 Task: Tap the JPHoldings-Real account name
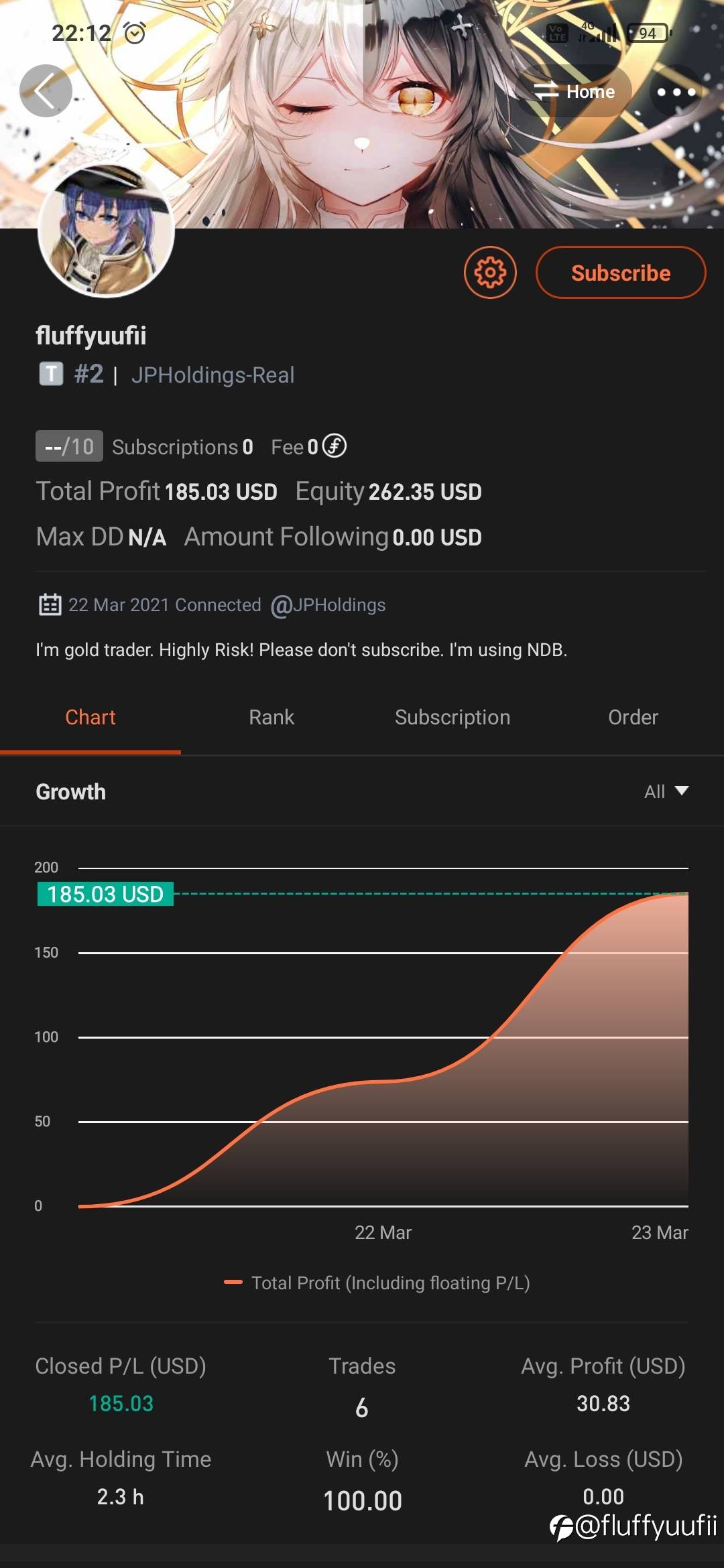coord(213,375)
